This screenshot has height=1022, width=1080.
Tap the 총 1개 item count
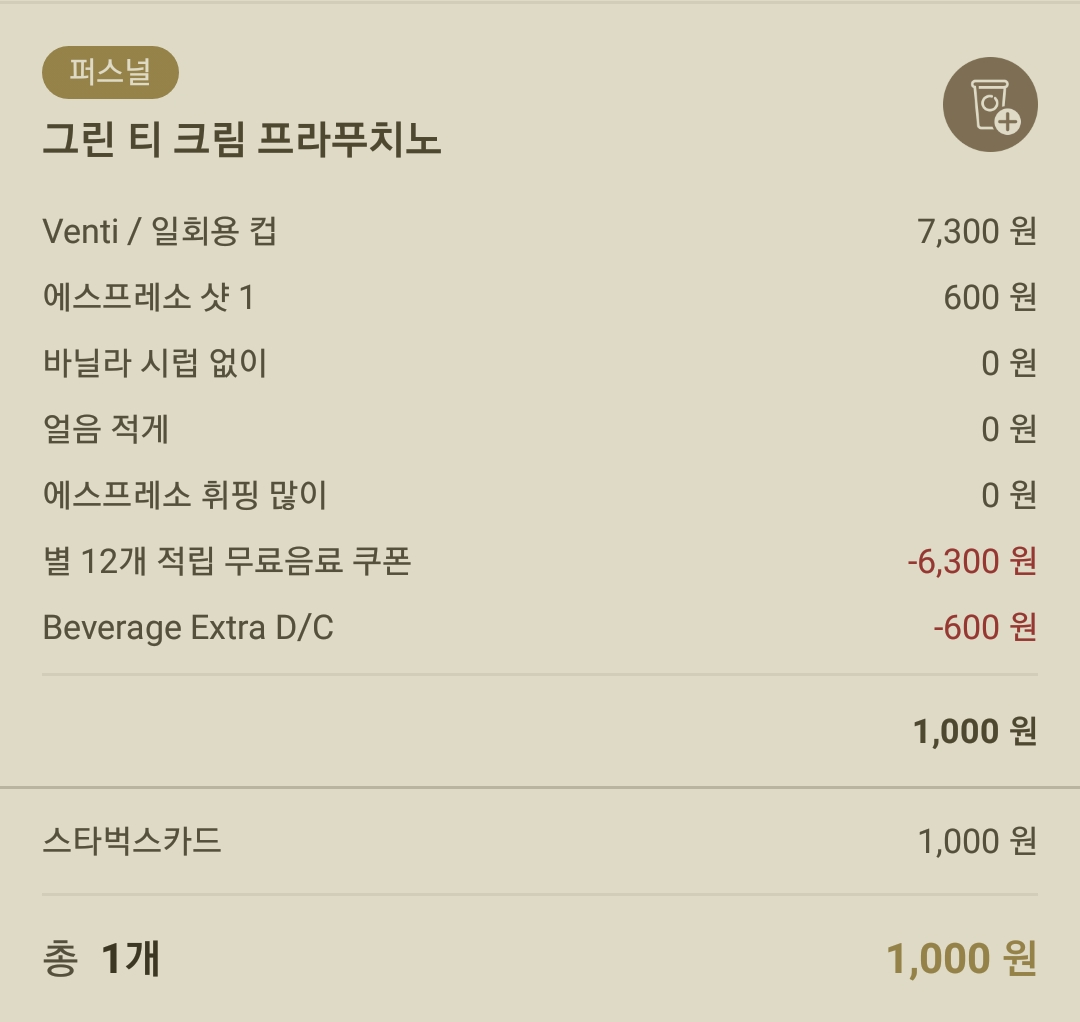pyautogui.click(x=101, y=959)
